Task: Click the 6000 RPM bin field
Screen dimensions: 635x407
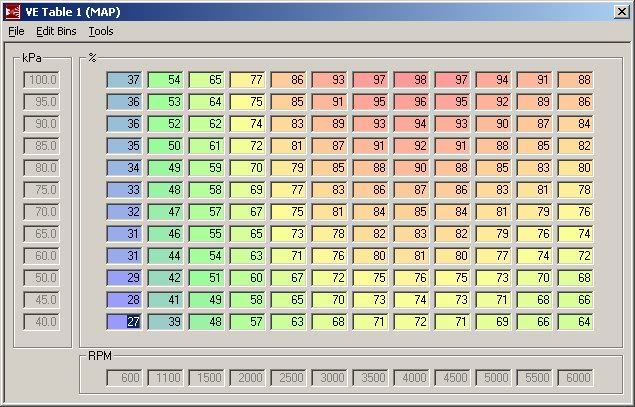Action: point(578,377)
